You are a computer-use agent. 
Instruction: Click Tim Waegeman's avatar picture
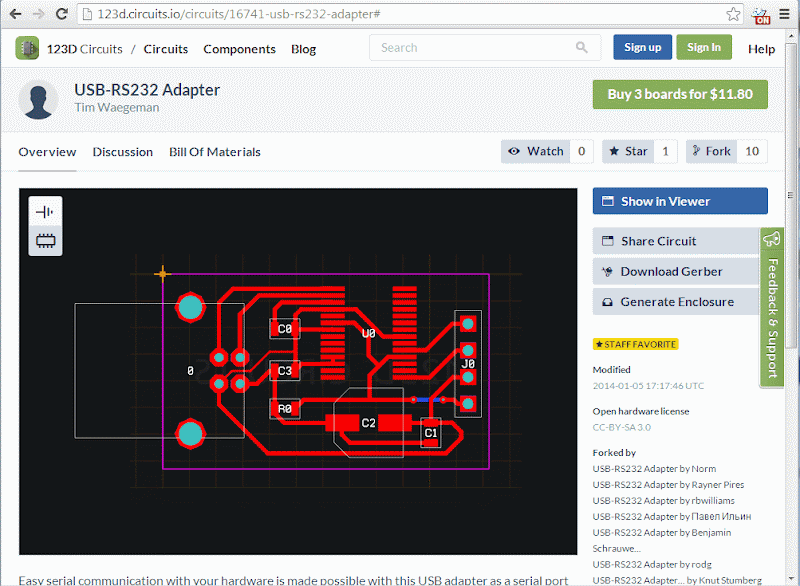pyautogui.click(x=38, y=99)
